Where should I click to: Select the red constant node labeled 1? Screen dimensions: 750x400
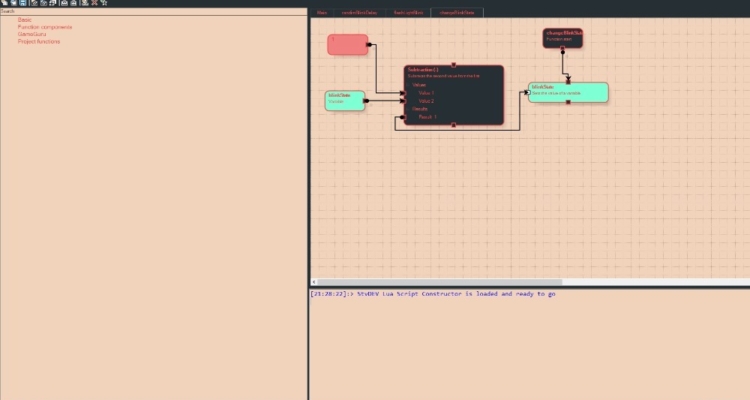(x=348, y=44)
